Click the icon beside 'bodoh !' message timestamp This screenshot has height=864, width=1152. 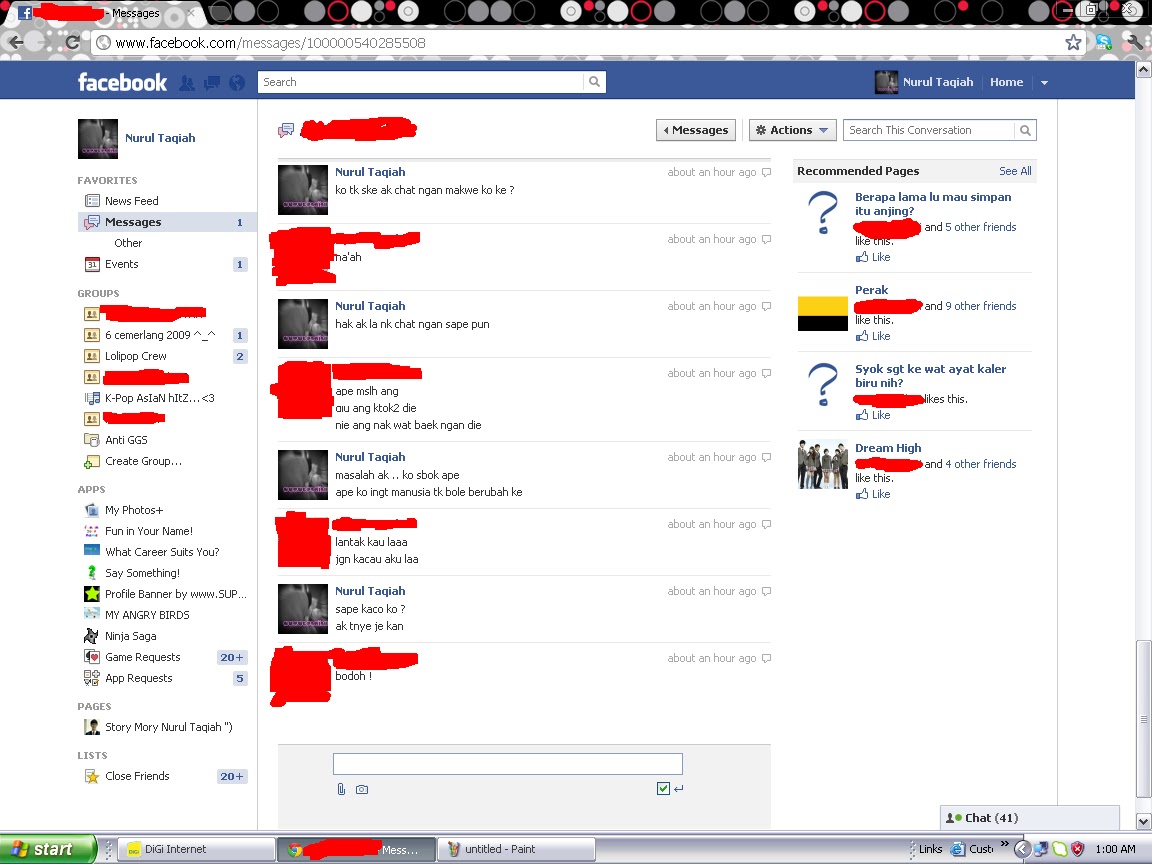point(766,658)
